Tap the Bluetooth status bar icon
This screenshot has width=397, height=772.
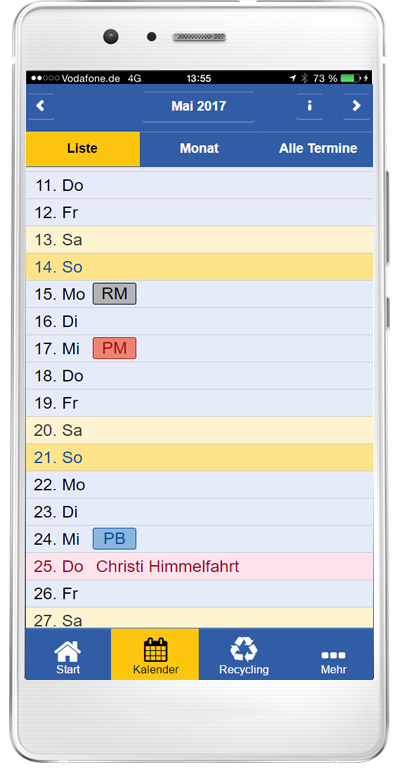(x=304, y=78)
